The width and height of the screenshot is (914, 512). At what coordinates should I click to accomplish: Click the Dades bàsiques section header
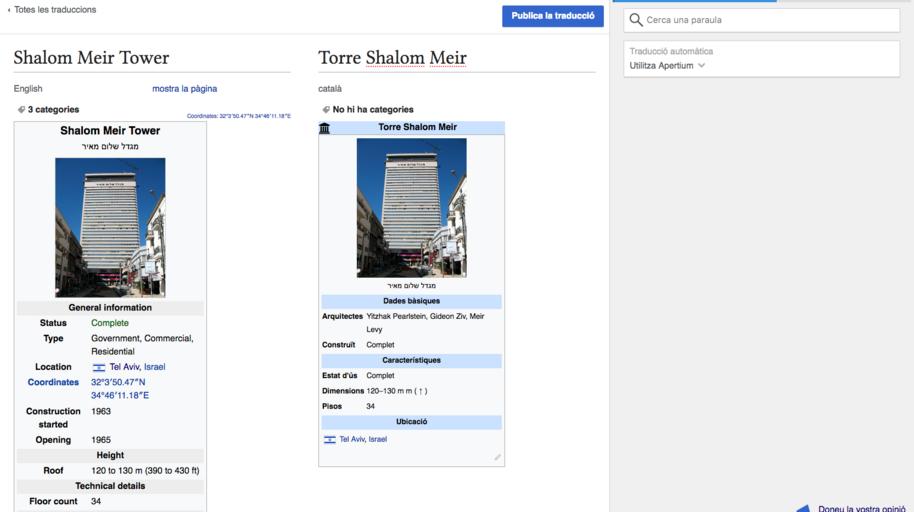(x=412, y=301)
